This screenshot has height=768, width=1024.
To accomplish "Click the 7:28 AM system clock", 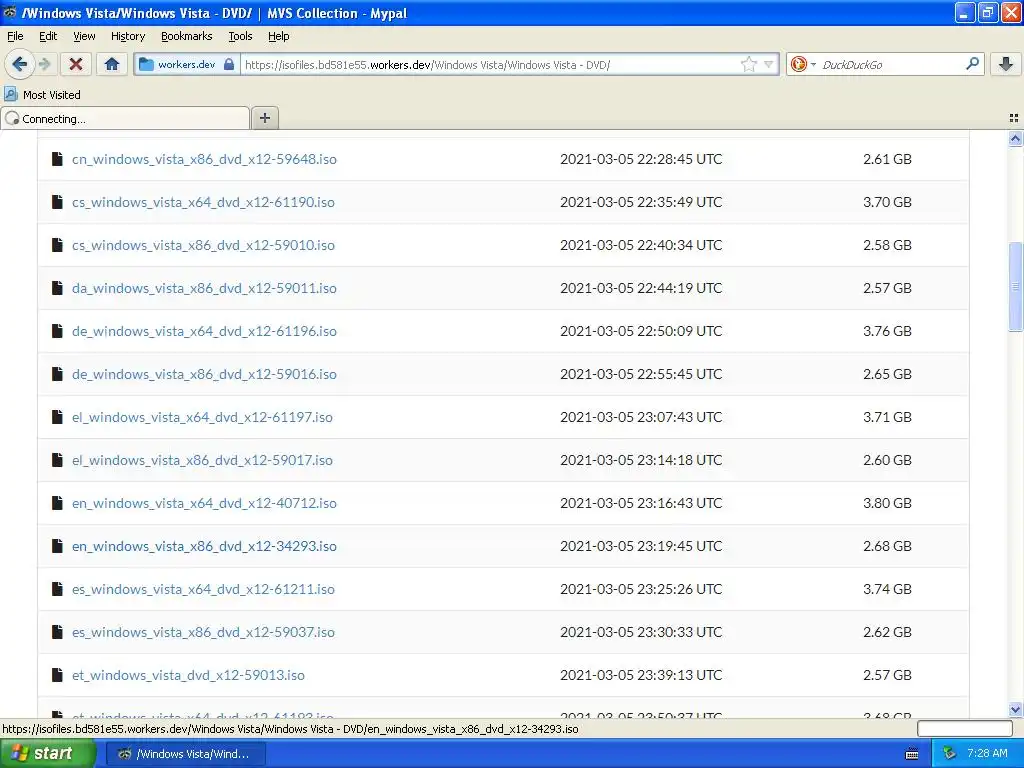I will 987,754.
